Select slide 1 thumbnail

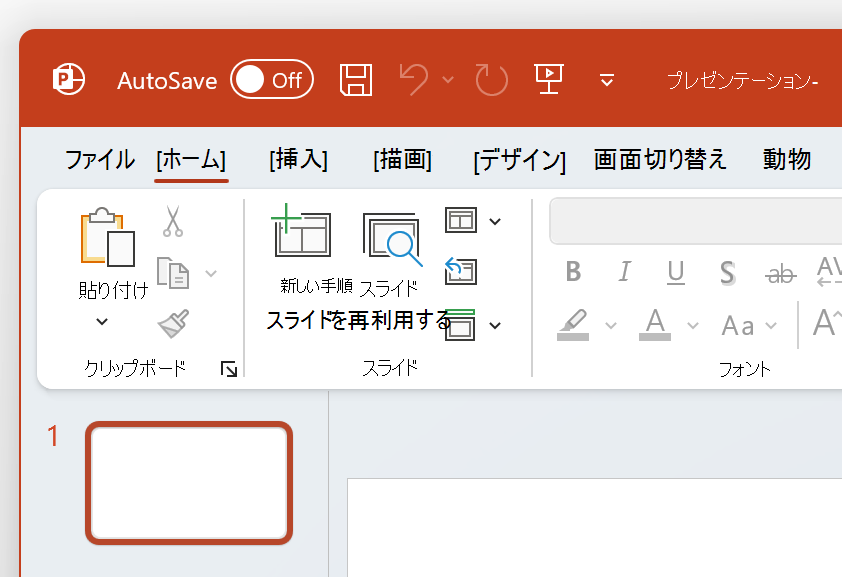(189, 483)
